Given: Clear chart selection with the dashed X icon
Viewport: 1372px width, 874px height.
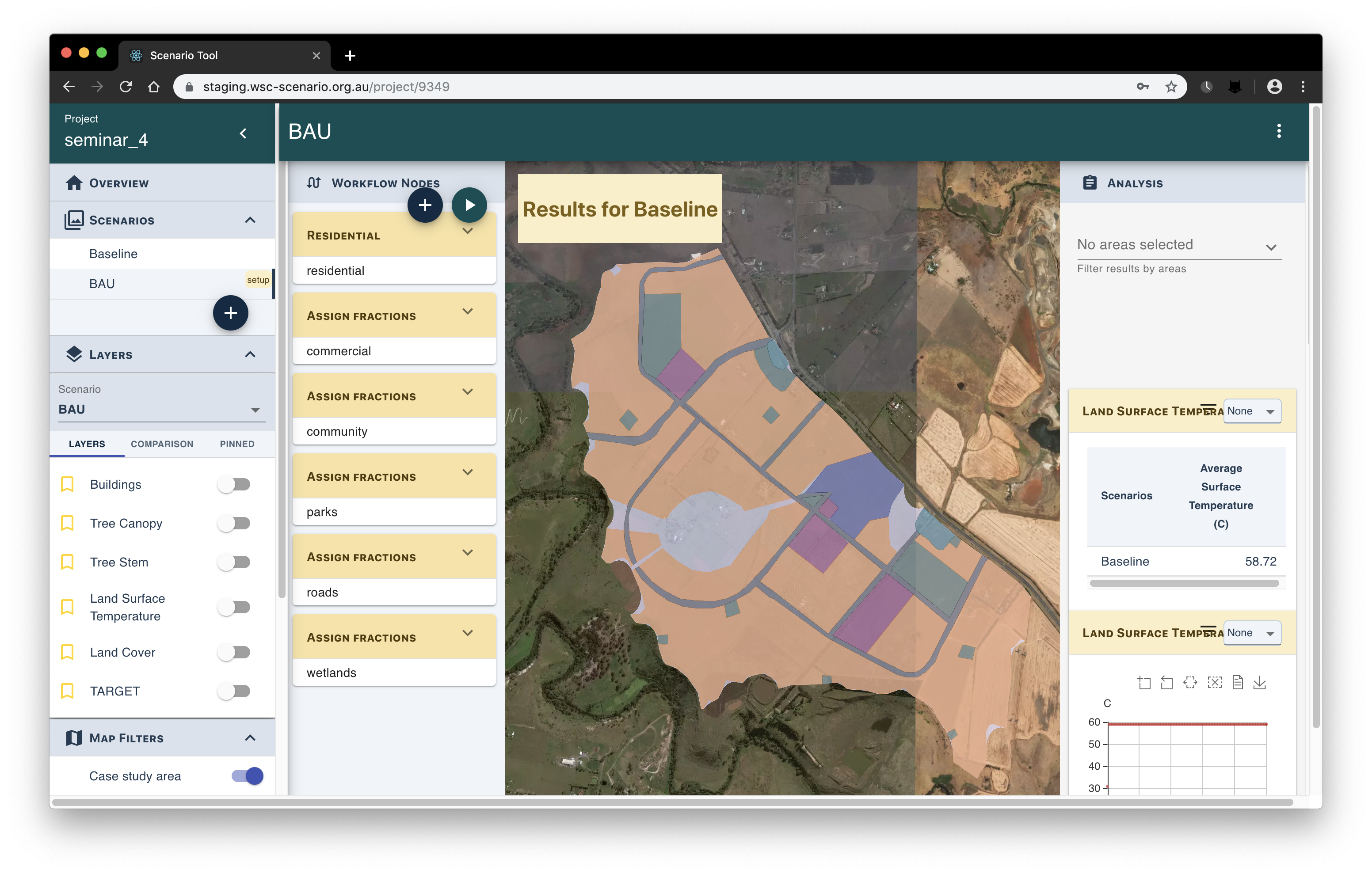Looking at the screenshot, I should coord(1214,683).
